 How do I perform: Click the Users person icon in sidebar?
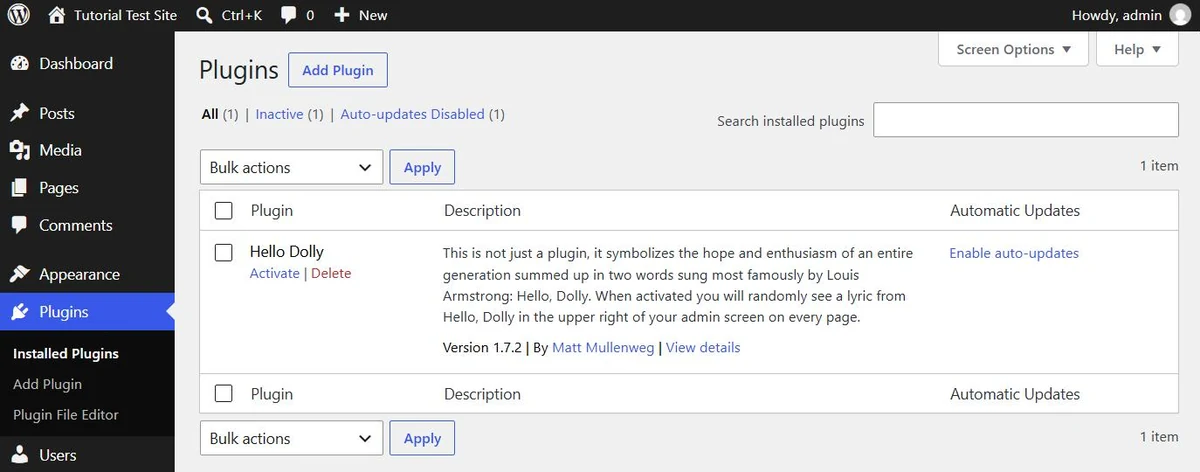[20, 455]
